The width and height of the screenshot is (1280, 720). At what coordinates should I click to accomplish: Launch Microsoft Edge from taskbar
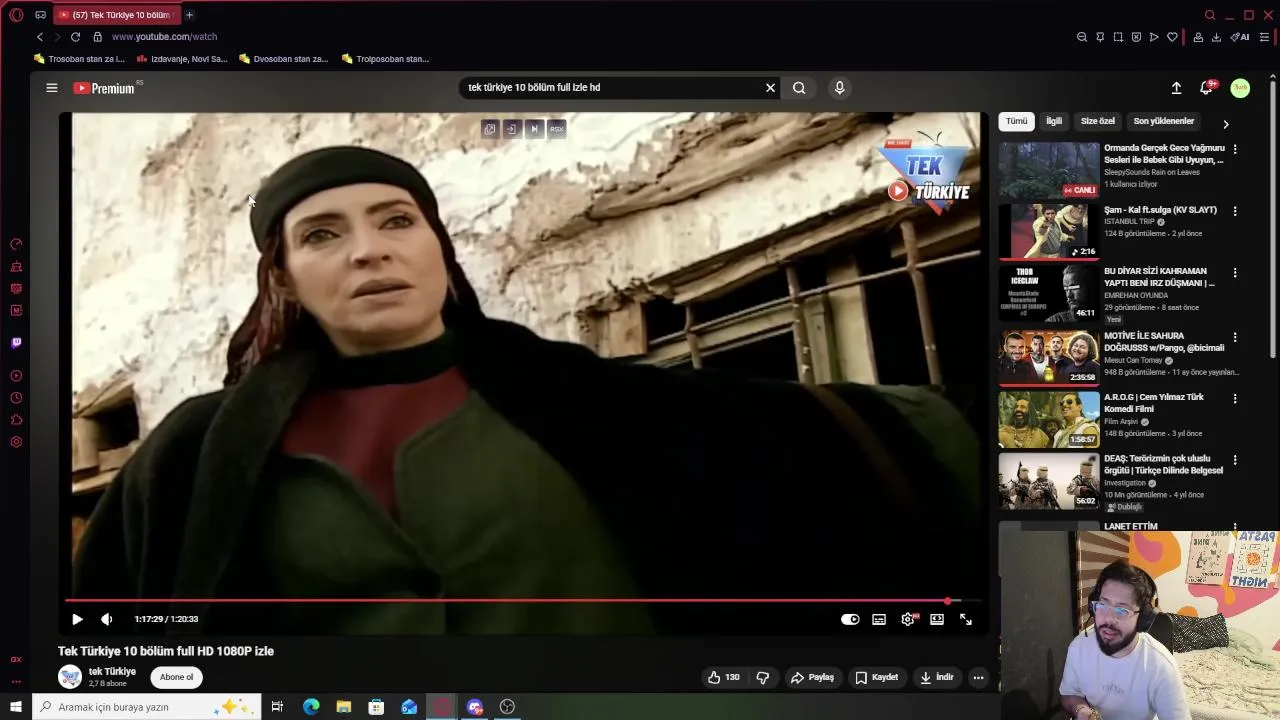[311, 707]
